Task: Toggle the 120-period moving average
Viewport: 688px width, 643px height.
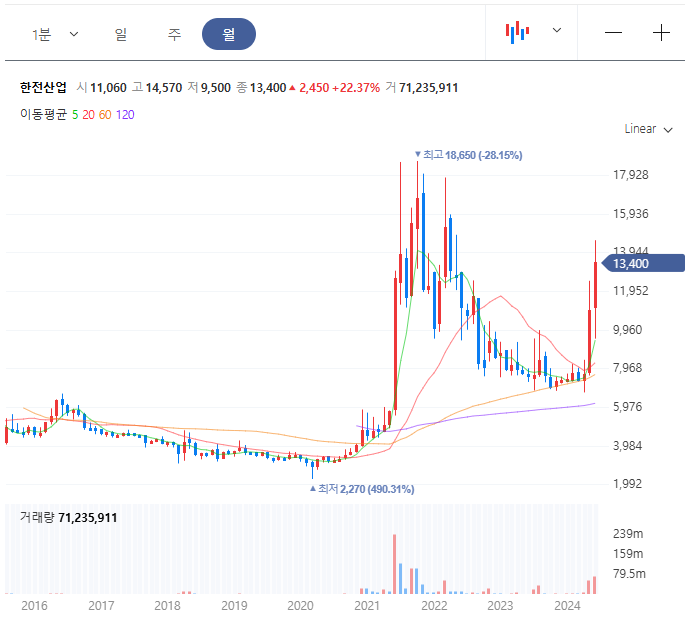Action: 125,115
